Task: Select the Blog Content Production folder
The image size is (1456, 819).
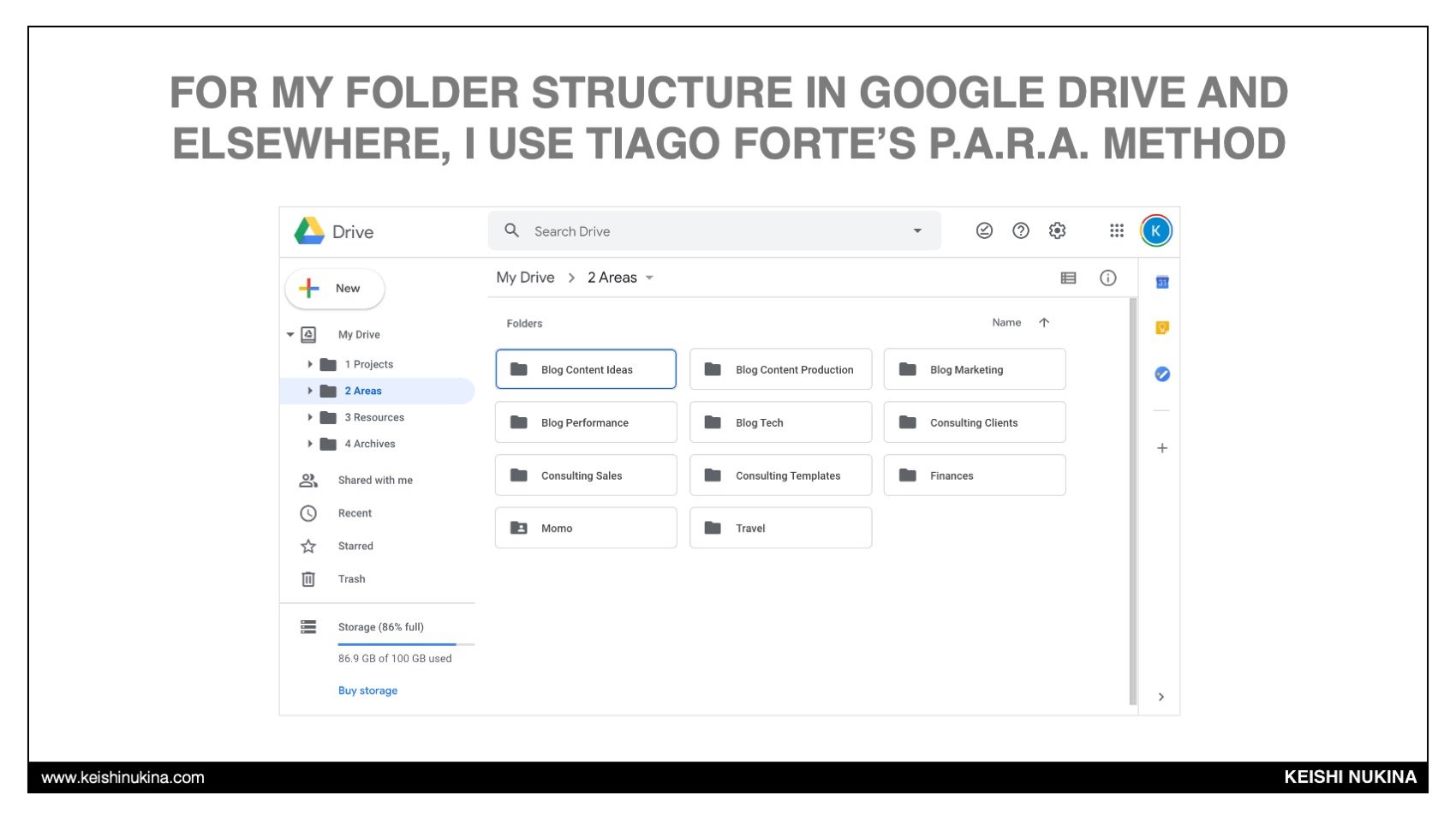Action: pos(780,369)
